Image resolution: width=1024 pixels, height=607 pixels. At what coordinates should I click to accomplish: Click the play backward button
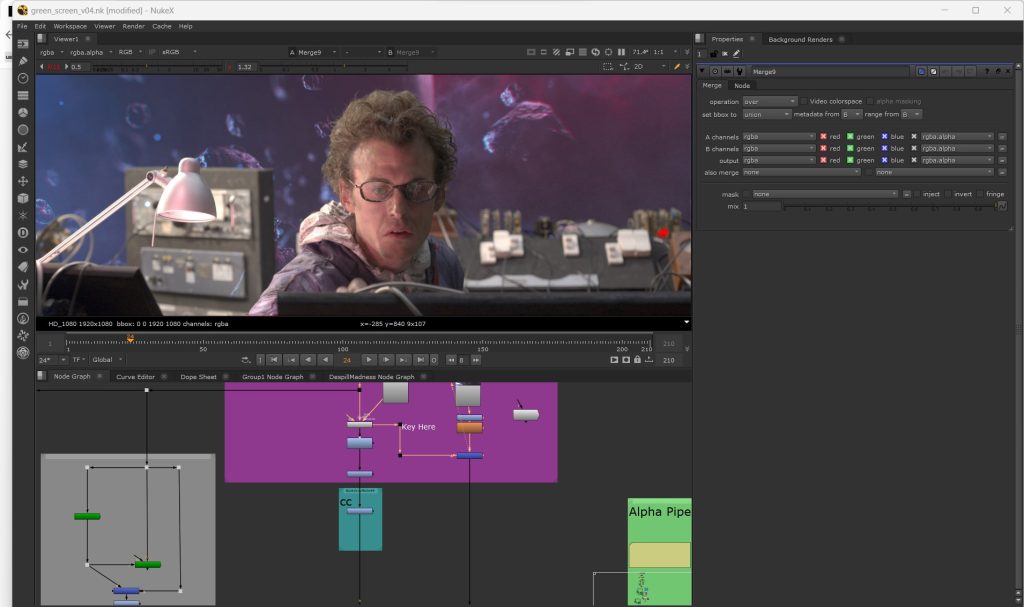point(325,359)
